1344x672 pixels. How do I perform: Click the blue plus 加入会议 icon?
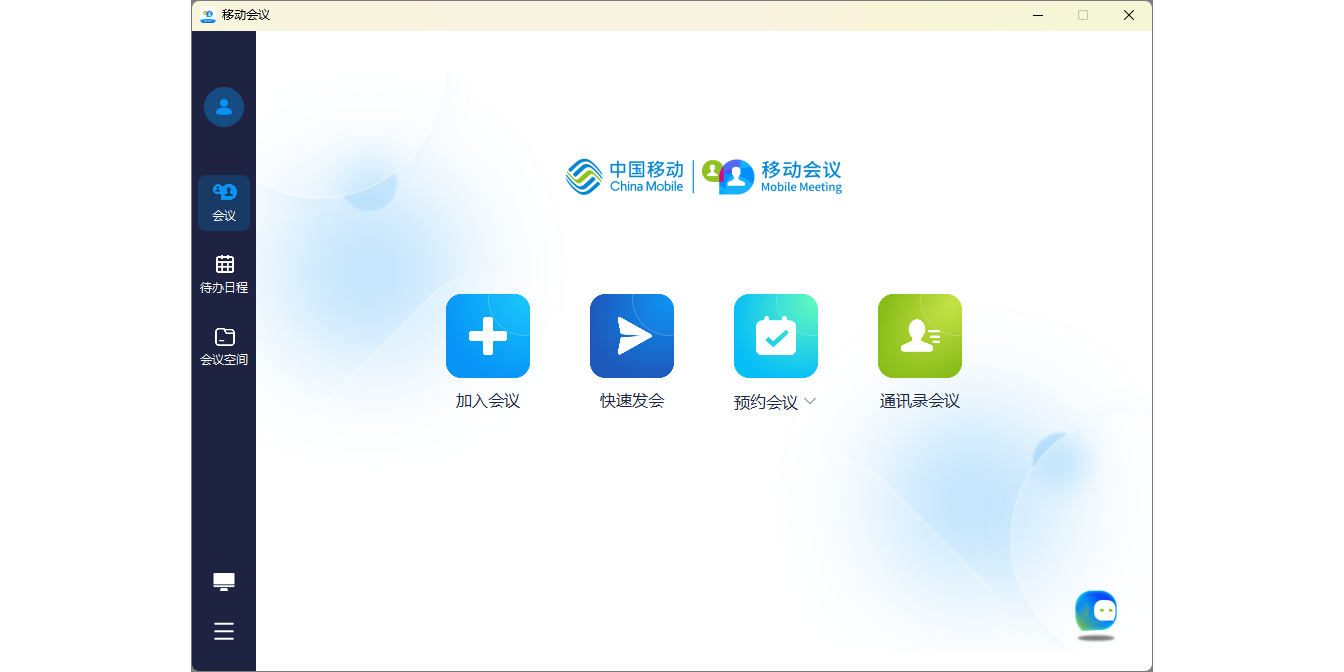[488, 336]
